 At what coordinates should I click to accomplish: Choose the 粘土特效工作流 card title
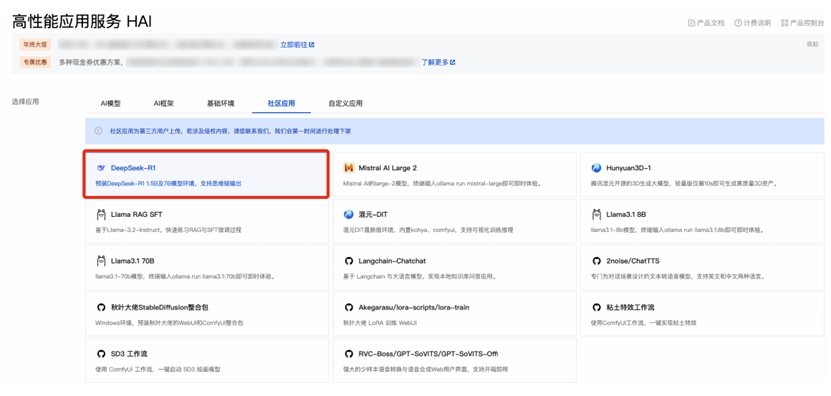click(631, 307)
